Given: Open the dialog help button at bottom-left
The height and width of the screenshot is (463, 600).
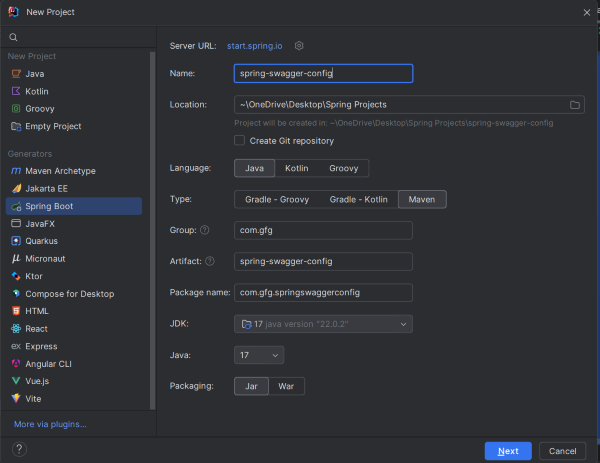Looking at the screenshot, I should 19,450.
